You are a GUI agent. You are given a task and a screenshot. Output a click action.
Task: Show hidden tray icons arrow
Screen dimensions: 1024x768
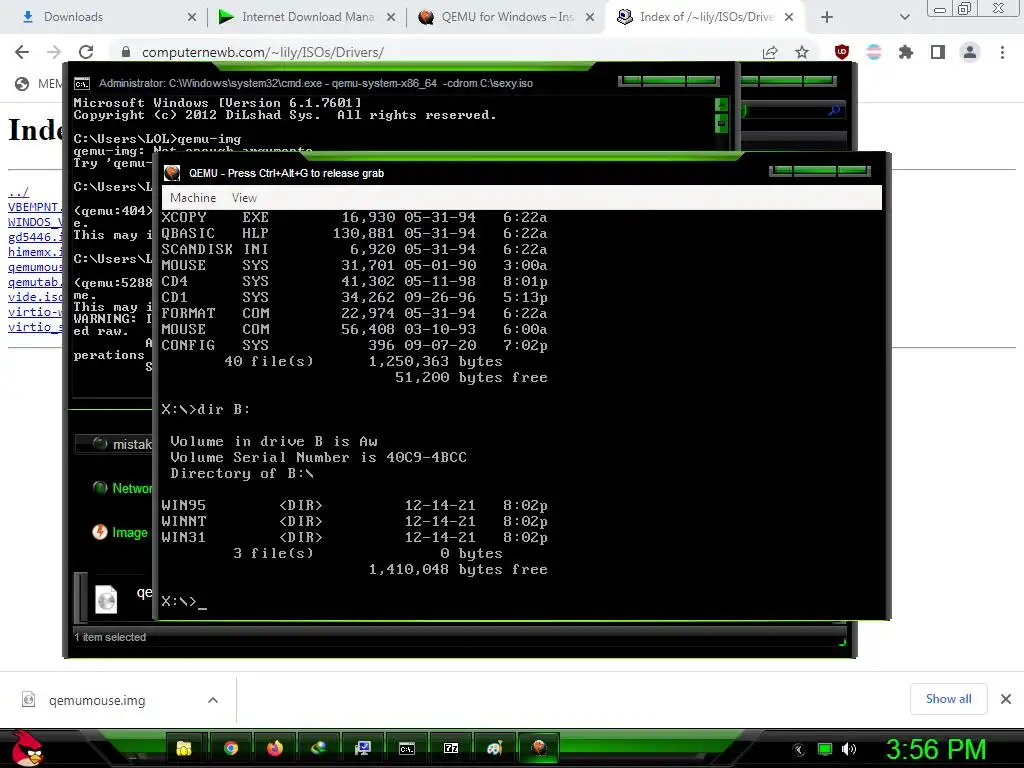(799, 750)
